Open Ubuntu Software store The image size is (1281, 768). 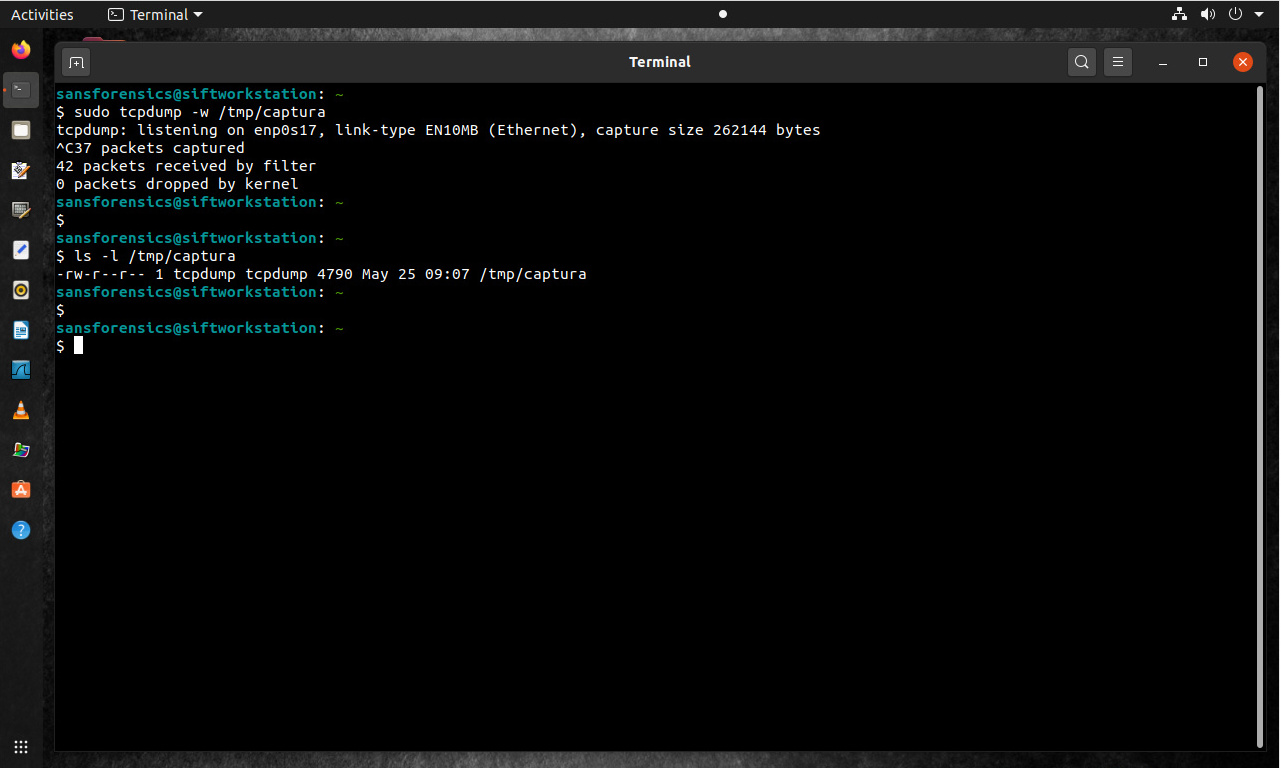21,490
